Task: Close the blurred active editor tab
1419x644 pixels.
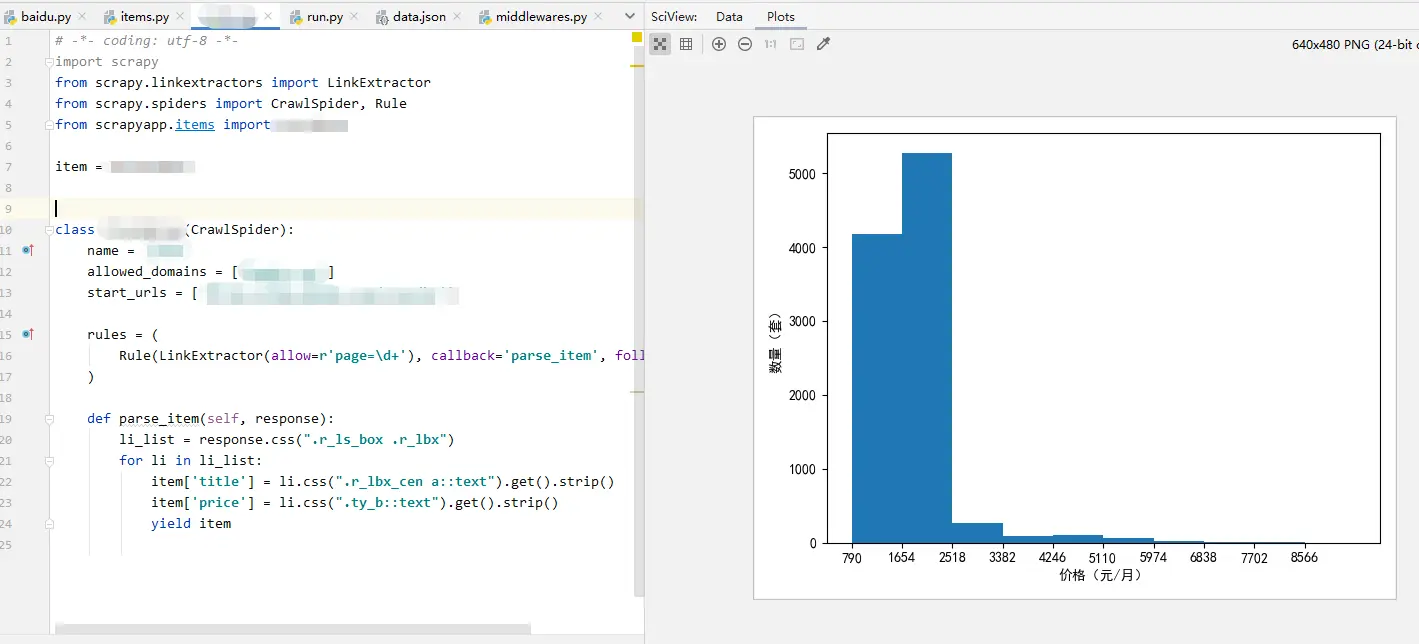Action: 270,17
